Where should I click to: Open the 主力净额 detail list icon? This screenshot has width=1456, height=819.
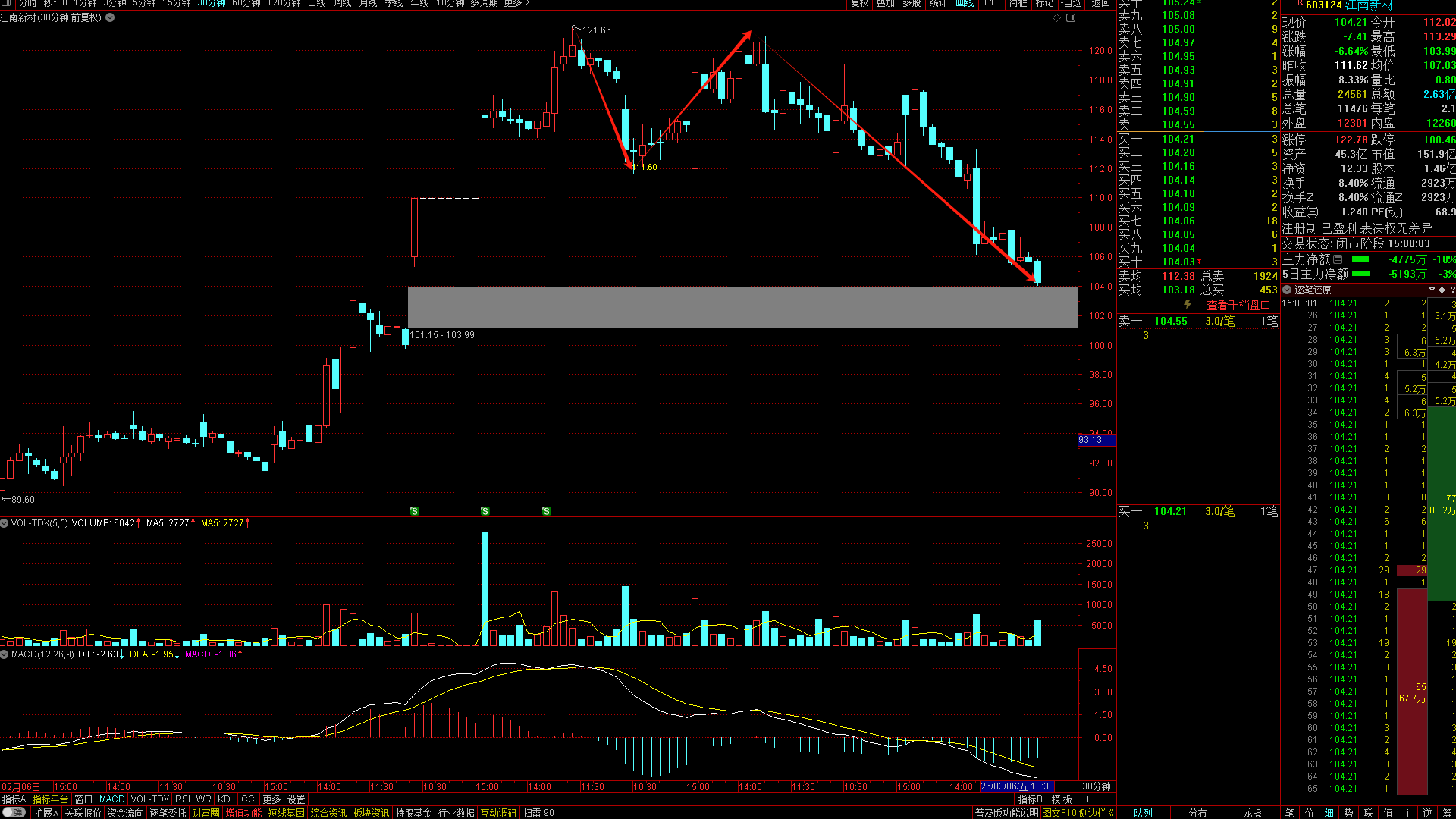(1338, 259)
